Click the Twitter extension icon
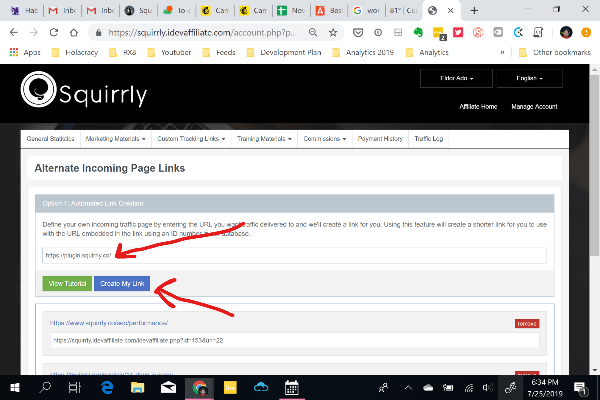Screen dimensions: 600x400 pos(458,33)
